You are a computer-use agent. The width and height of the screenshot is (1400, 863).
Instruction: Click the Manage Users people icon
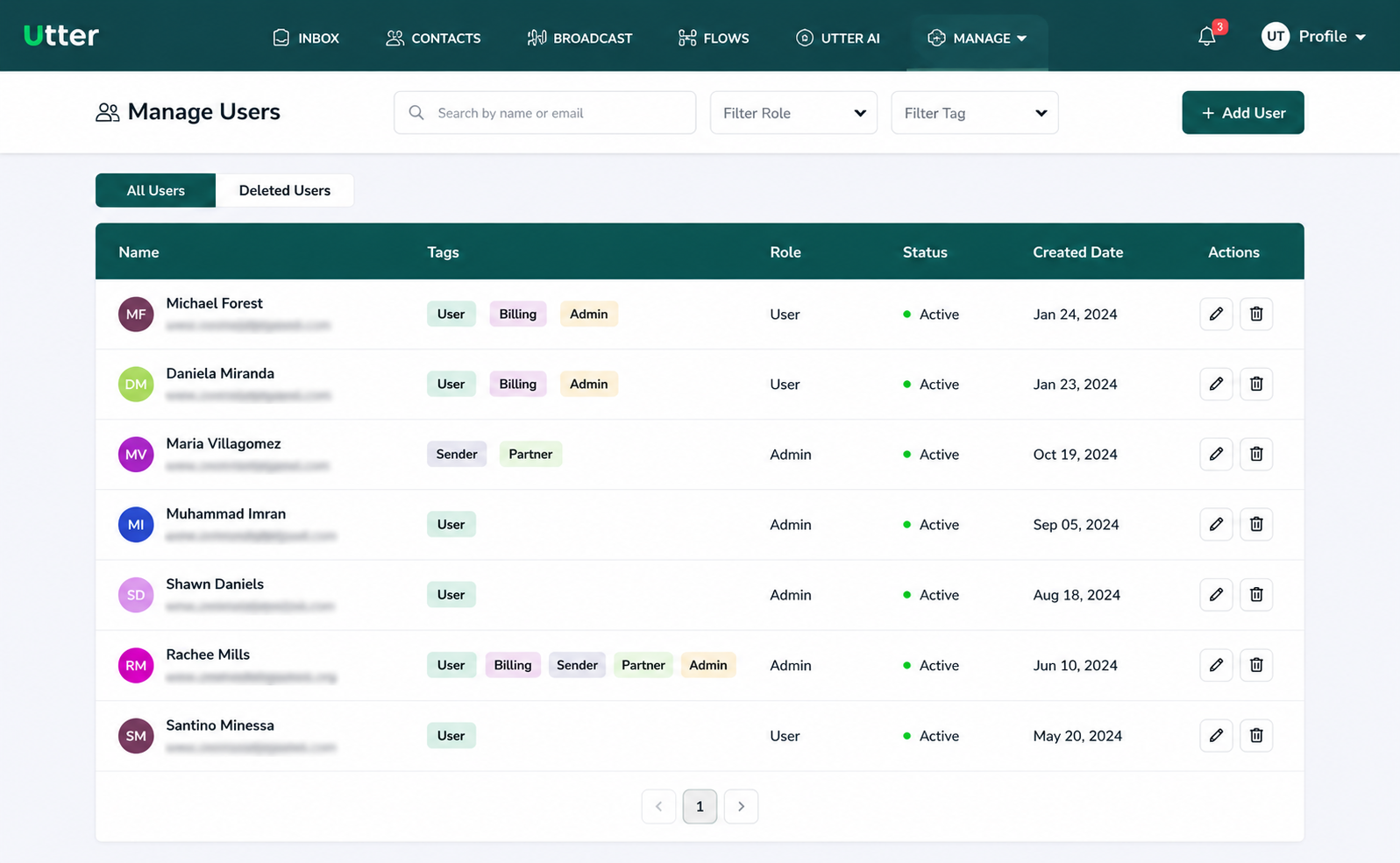(107, 112)
